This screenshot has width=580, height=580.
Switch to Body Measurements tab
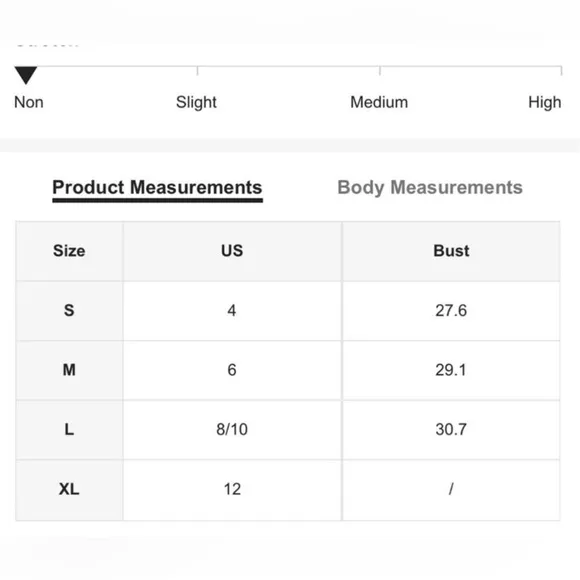click(x=430, y=188)
